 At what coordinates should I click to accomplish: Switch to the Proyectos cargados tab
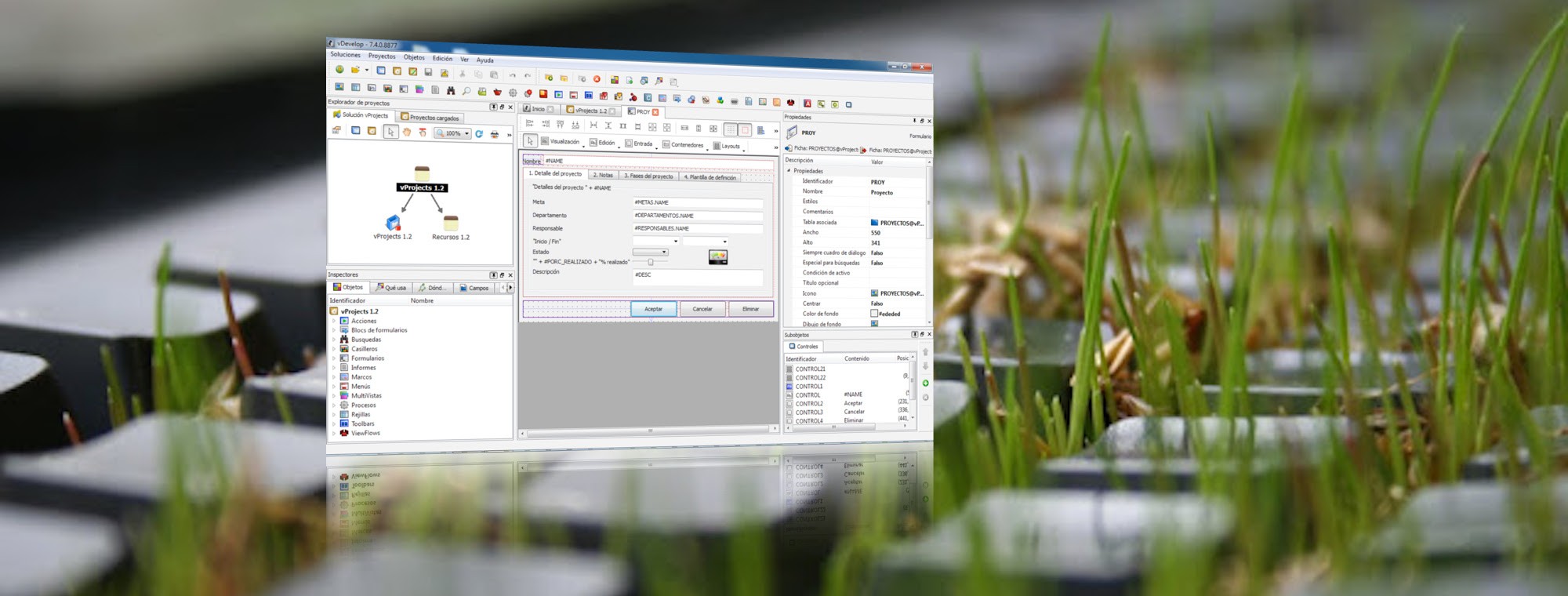[430, 118]
